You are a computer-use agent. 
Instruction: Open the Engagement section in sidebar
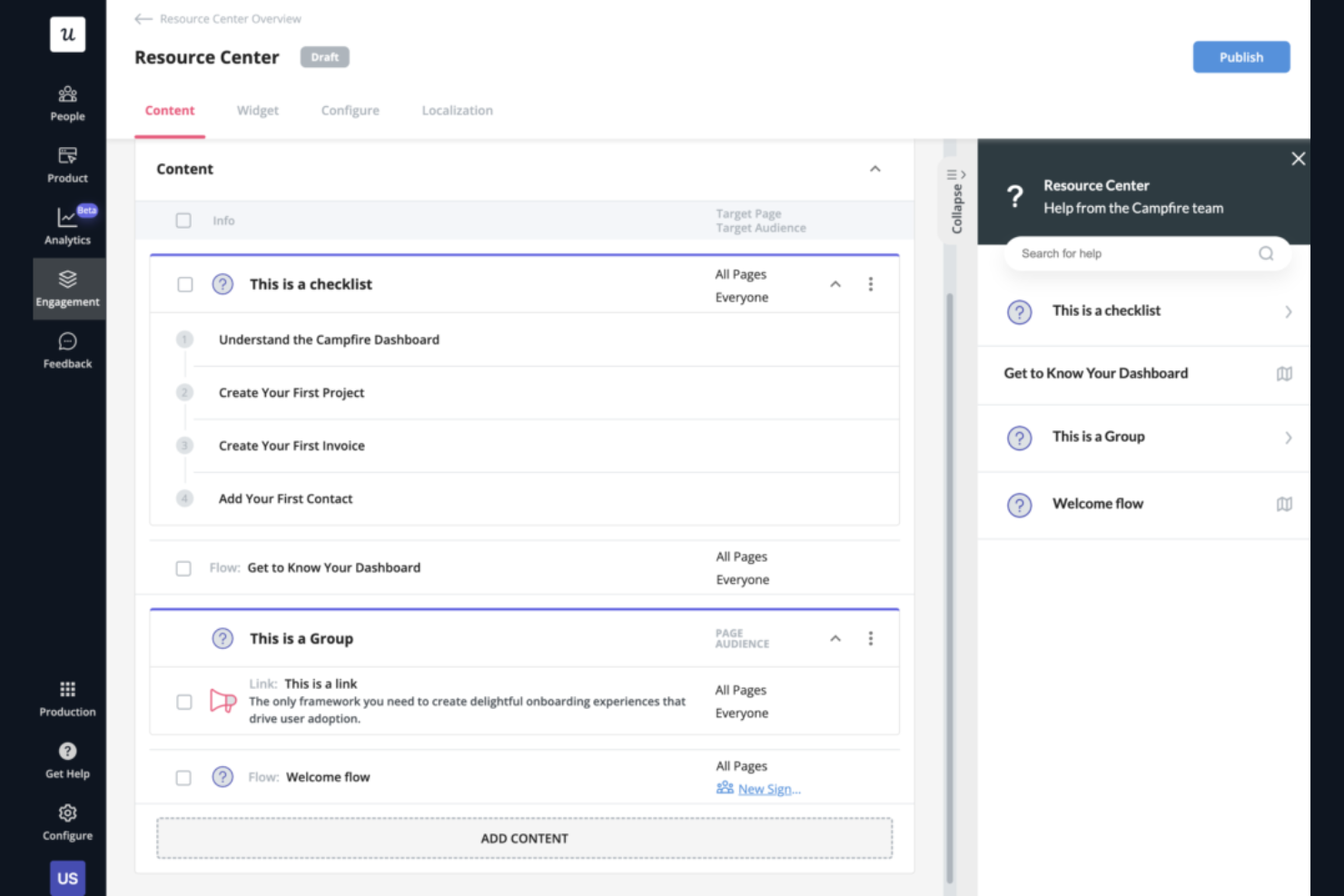pos(67,289)
